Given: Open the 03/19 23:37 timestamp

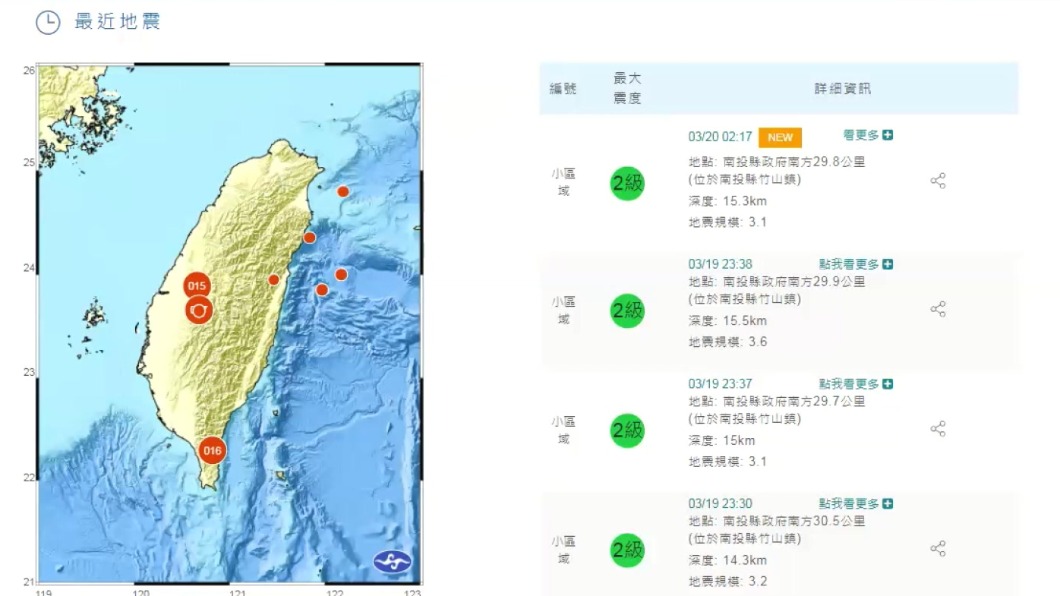Looking at the screenshot, I should [720, 384].
